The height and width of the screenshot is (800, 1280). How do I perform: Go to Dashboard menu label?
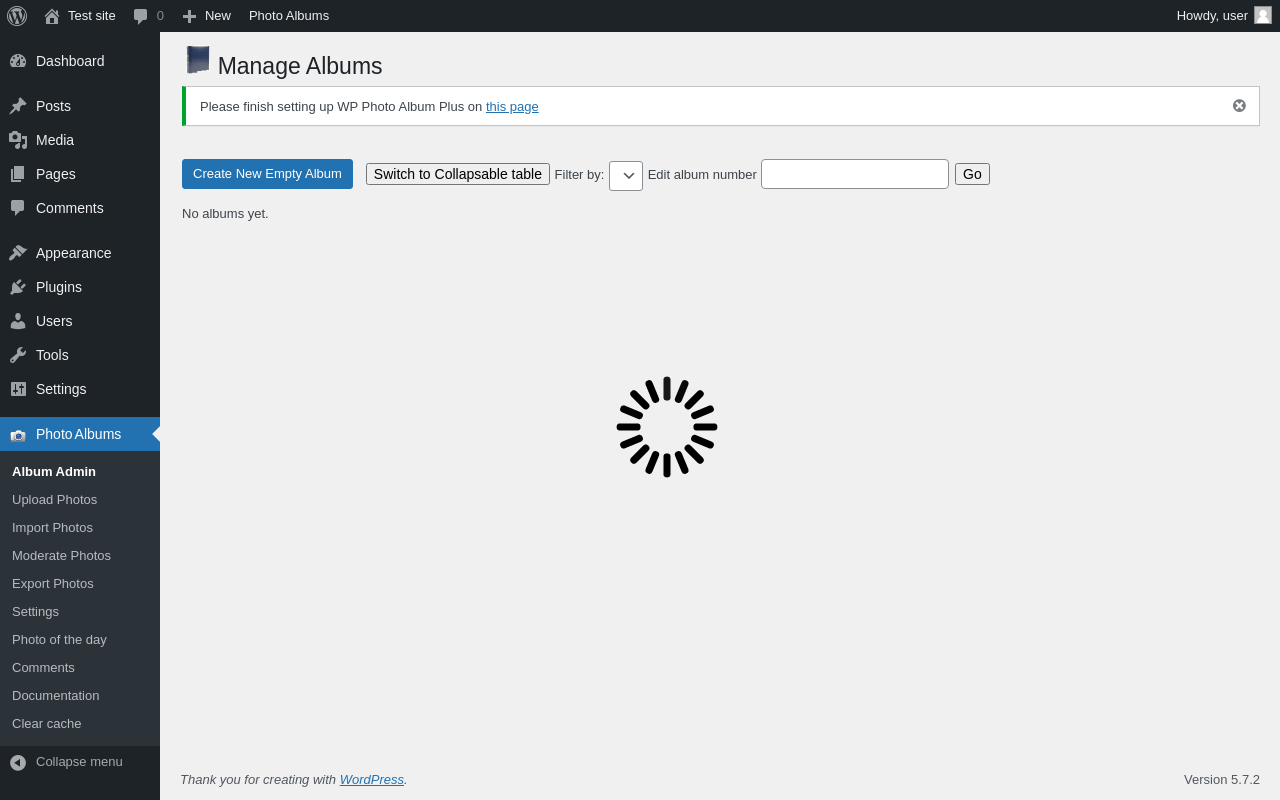tap(70, 61)
